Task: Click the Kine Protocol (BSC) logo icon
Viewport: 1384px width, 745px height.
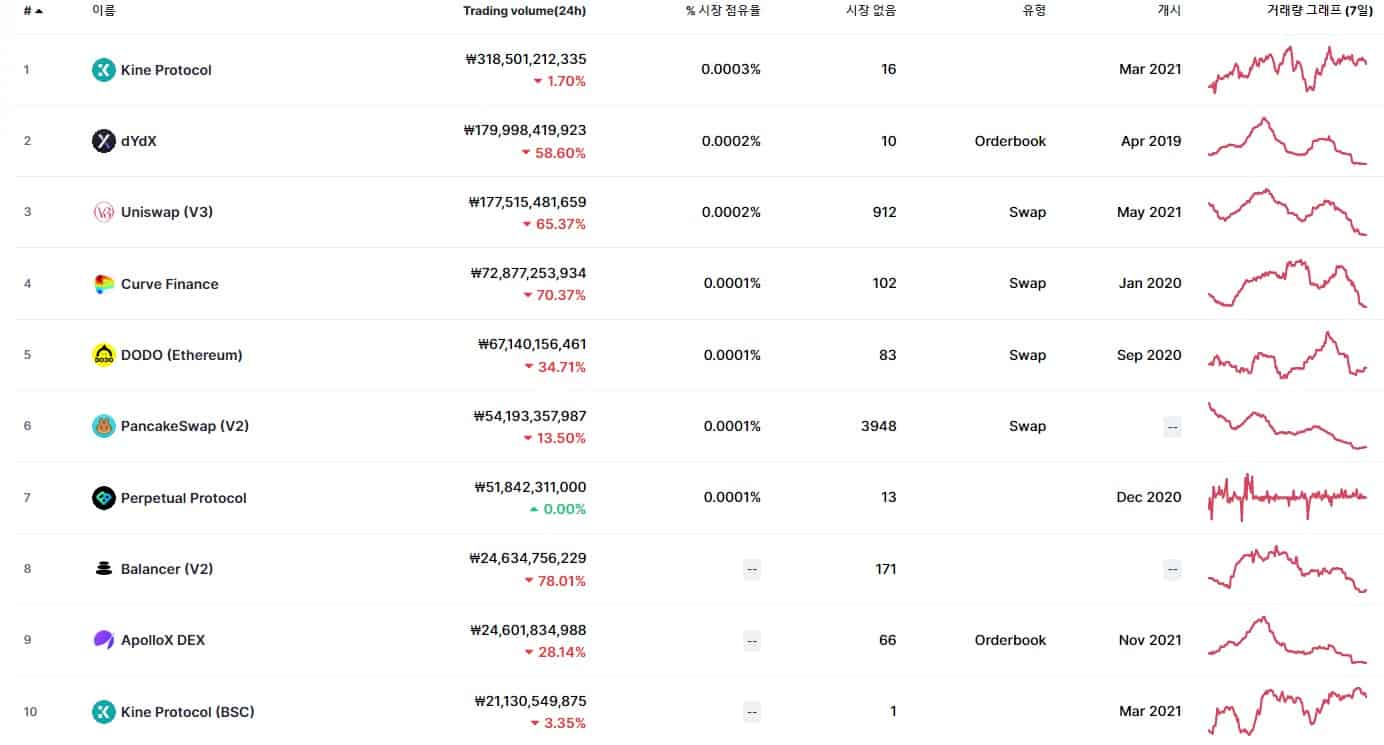Action: (103, 711)
